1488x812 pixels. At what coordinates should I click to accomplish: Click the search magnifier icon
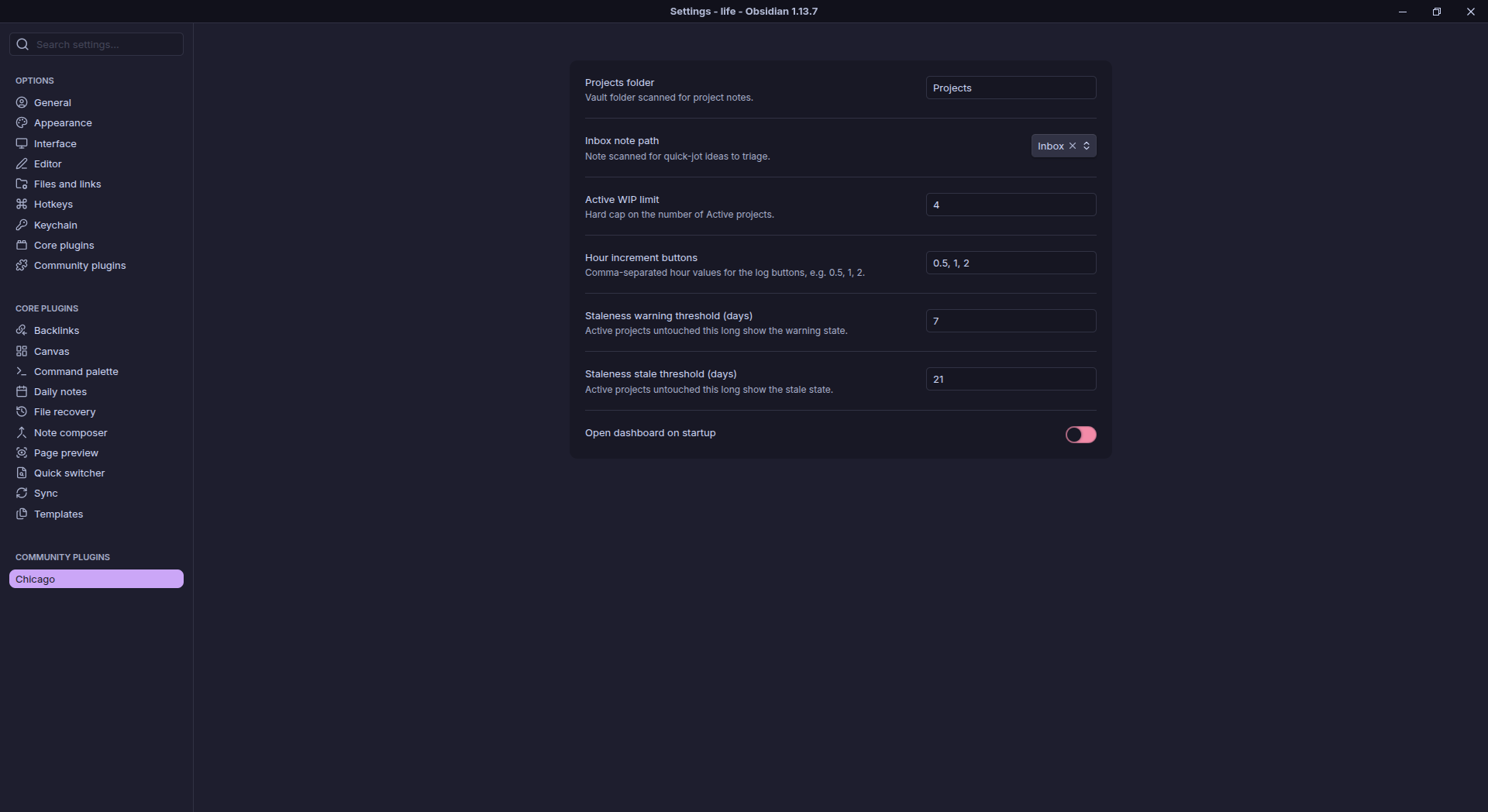tap(22, 44)
